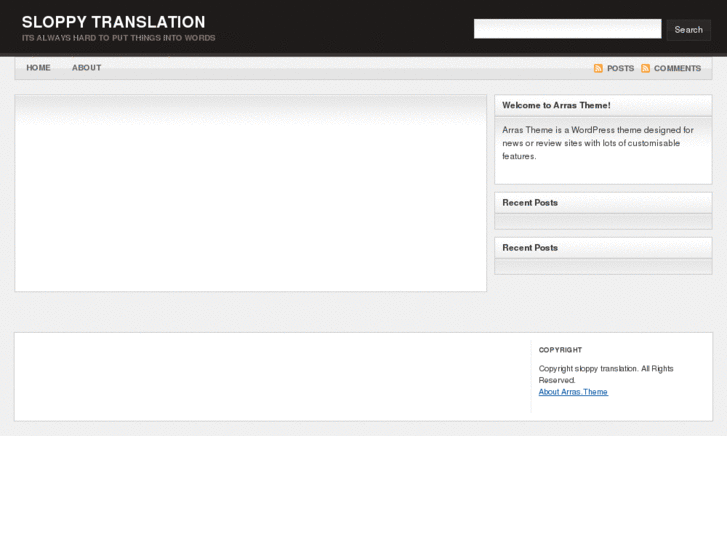Click the empty list under lower Recent Posts

[x=603, y=266]
